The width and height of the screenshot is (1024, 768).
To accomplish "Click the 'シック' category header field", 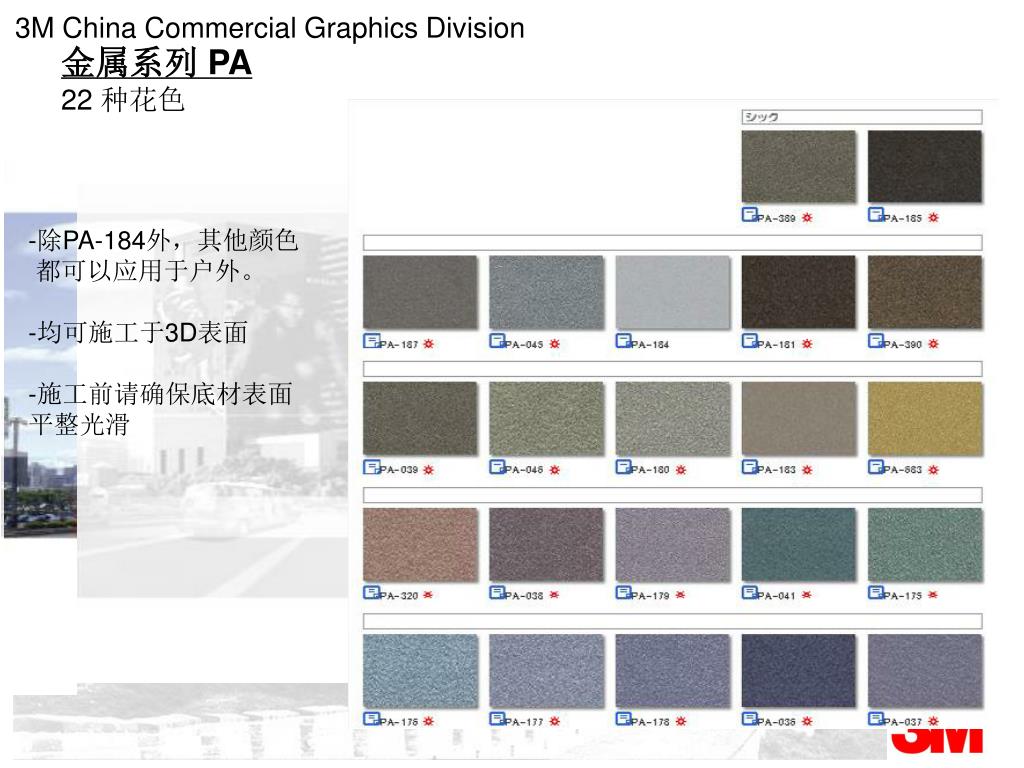I will (x=862, y=117).
